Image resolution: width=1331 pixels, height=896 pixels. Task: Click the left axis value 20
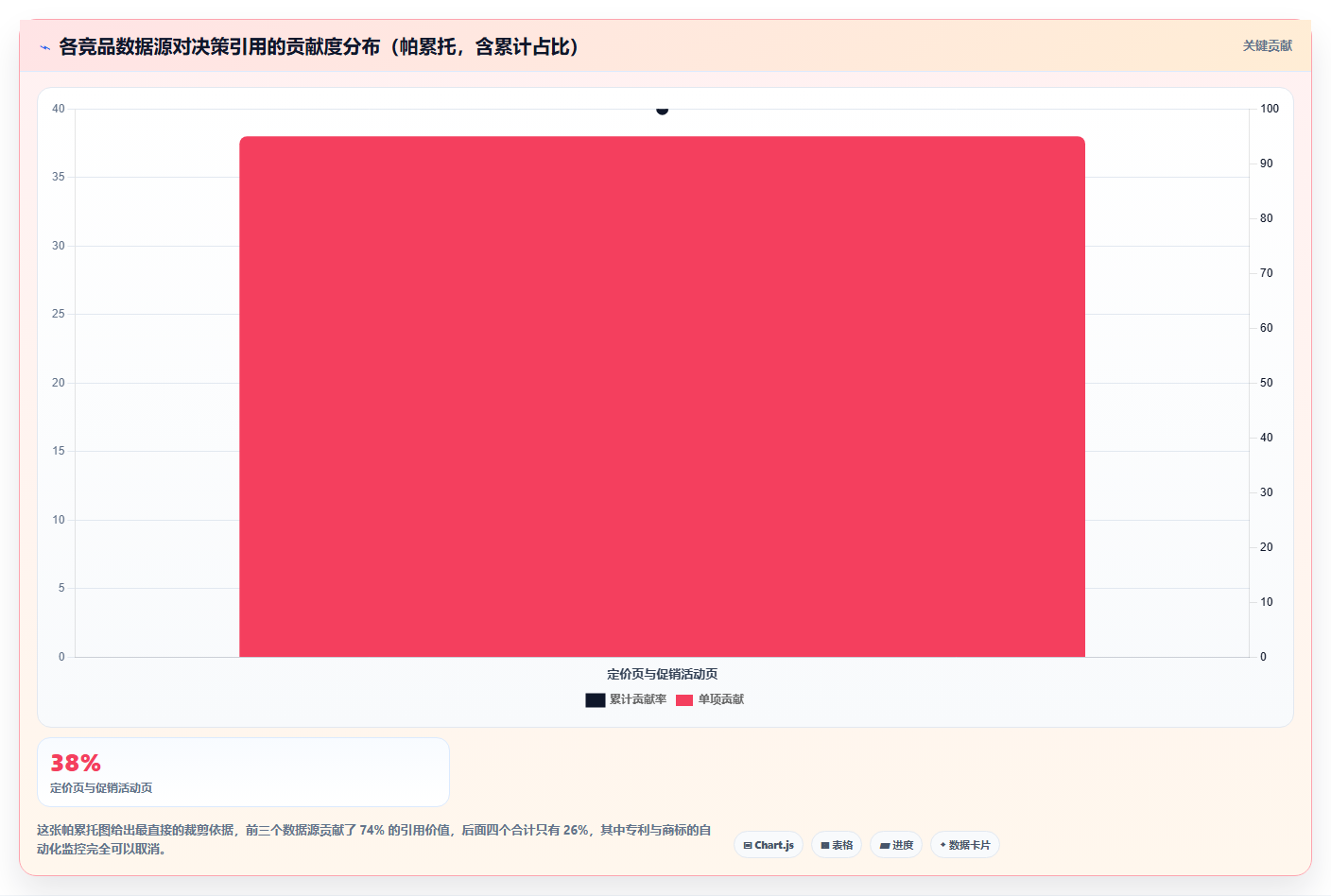pyautogui.click(x=59, y=383)
